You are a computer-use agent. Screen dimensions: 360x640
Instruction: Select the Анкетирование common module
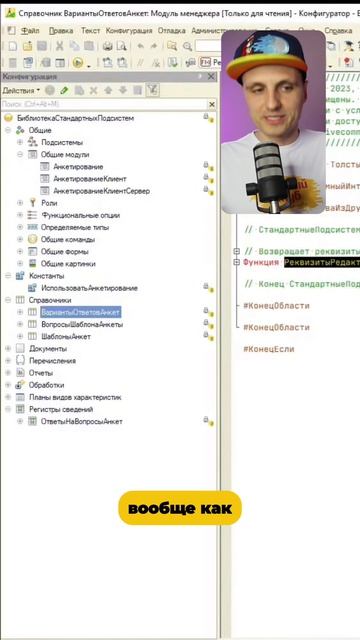pyautogui.click(x=78, y=167)
